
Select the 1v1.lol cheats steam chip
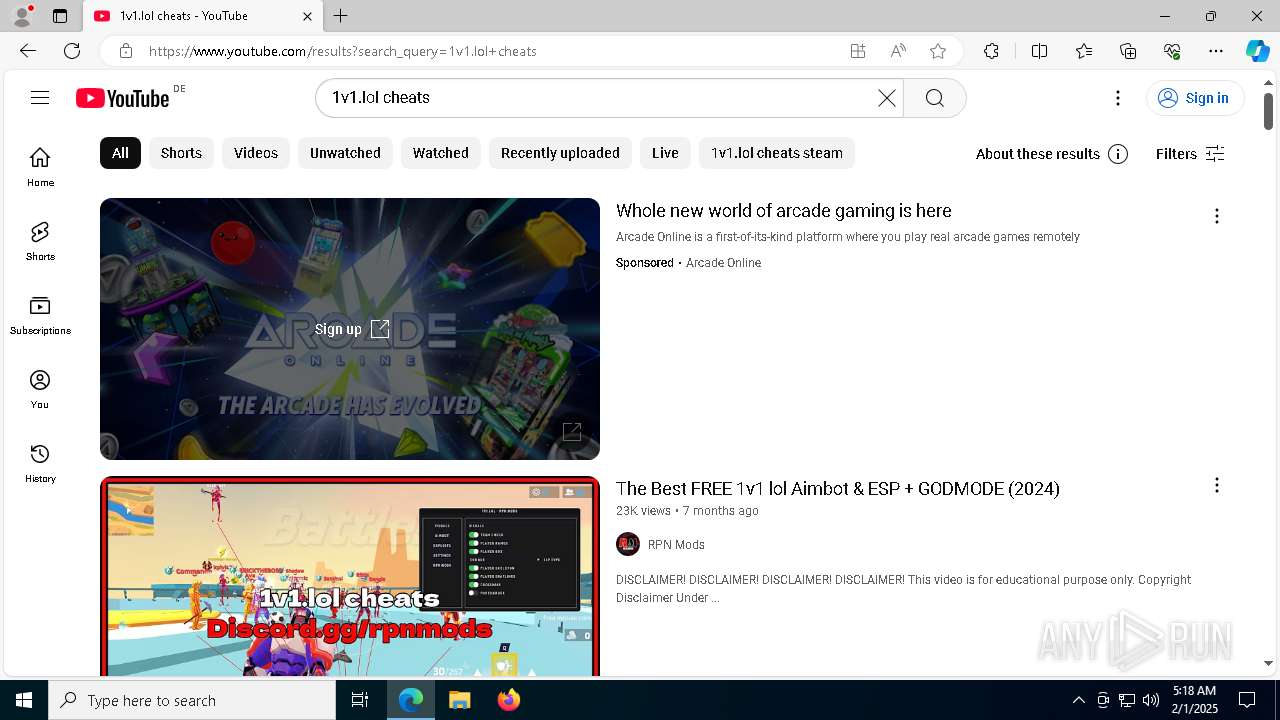click(x=777, y=153)
